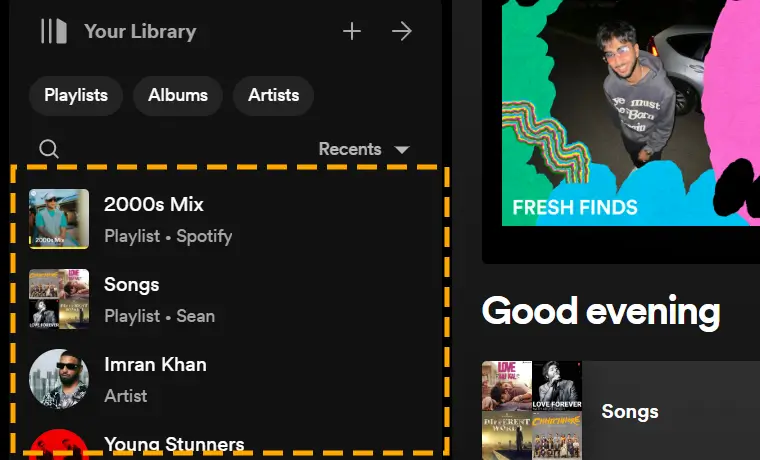
Task: Click Imran Khan's round profile picture
Action: tap(59, 379)
